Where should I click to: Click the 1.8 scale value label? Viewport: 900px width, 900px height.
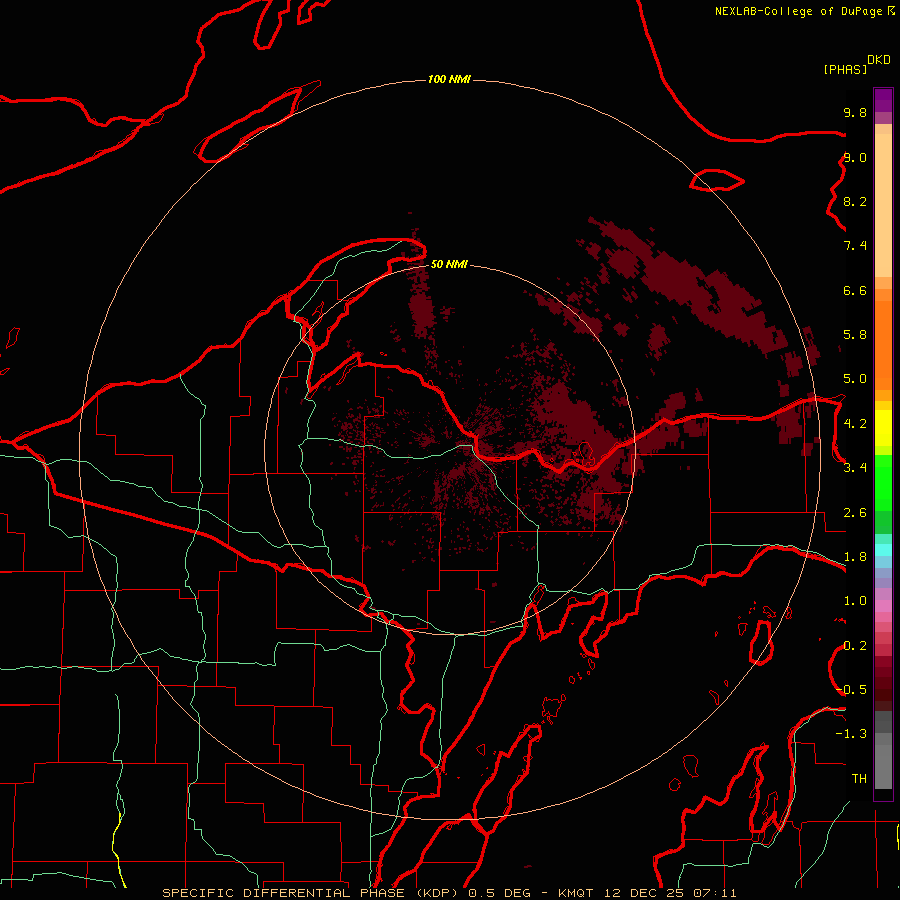point(855,557)
